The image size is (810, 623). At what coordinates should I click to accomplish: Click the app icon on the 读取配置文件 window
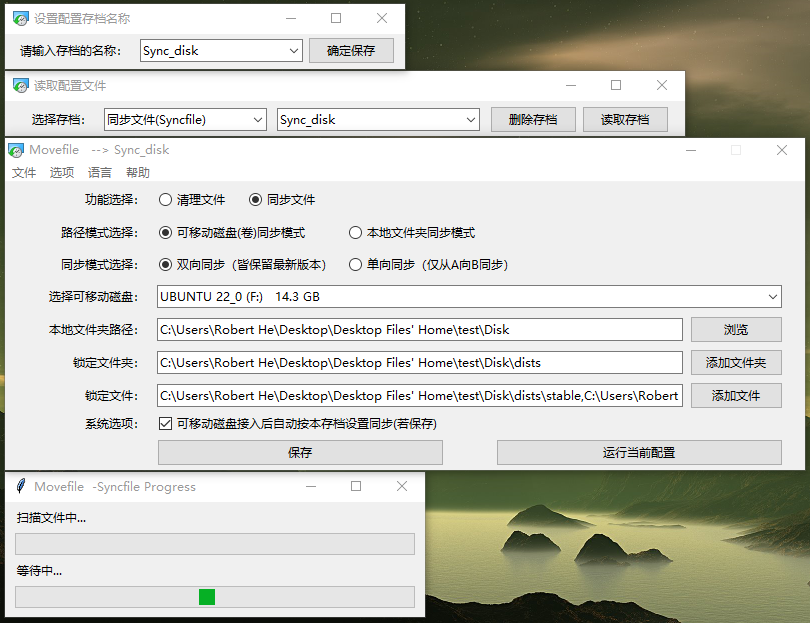tap(21, 85)
